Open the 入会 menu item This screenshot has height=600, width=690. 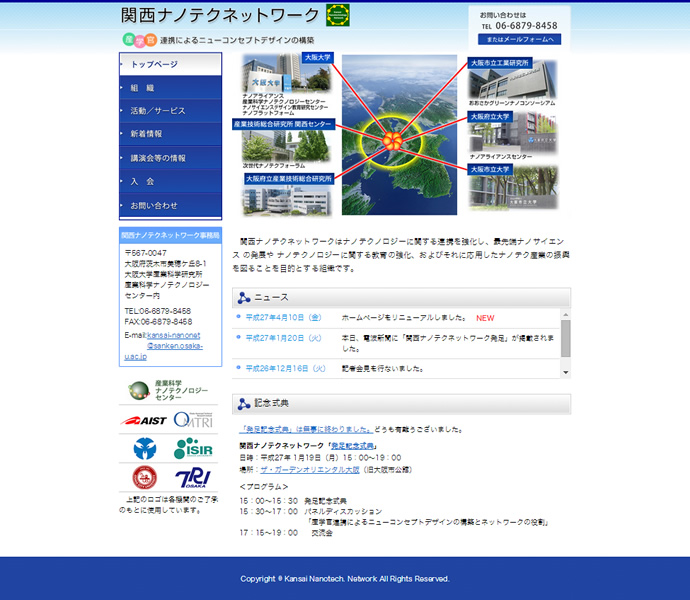170,181
